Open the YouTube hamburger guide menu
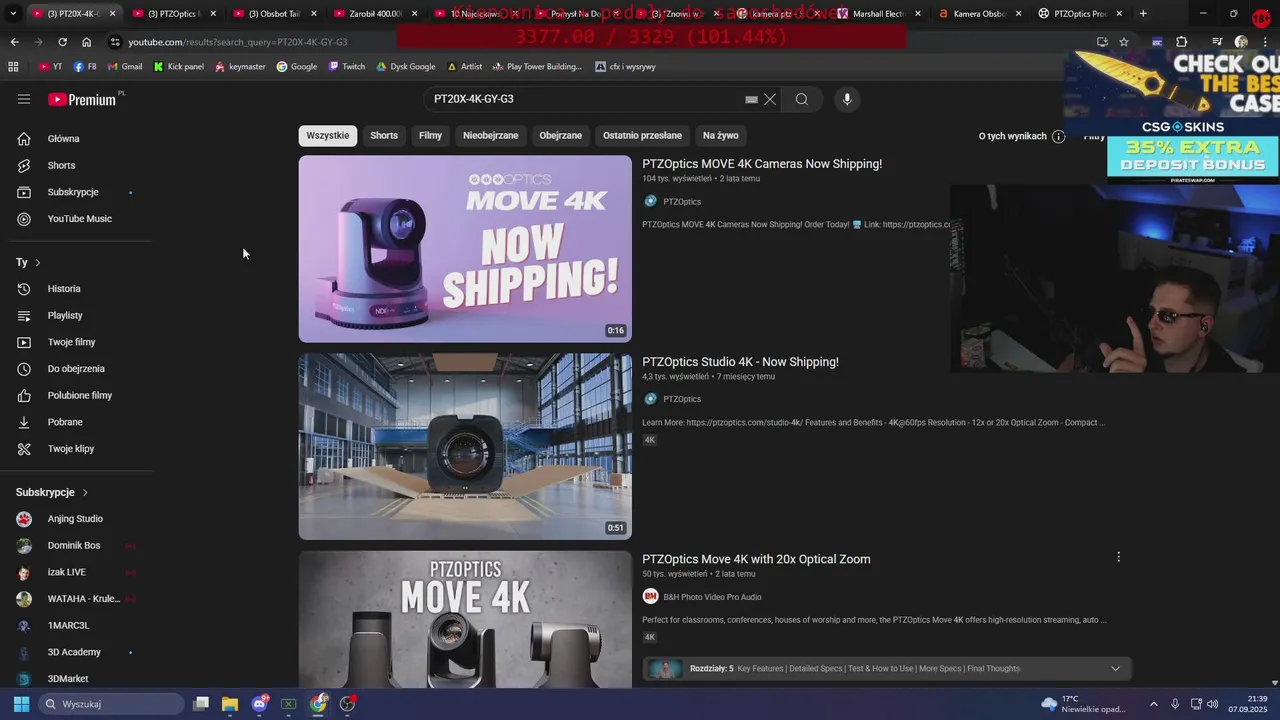Image resolution: width=1280 pixels, height=720 pixels. pyautogui.click(x=24, y=99)
